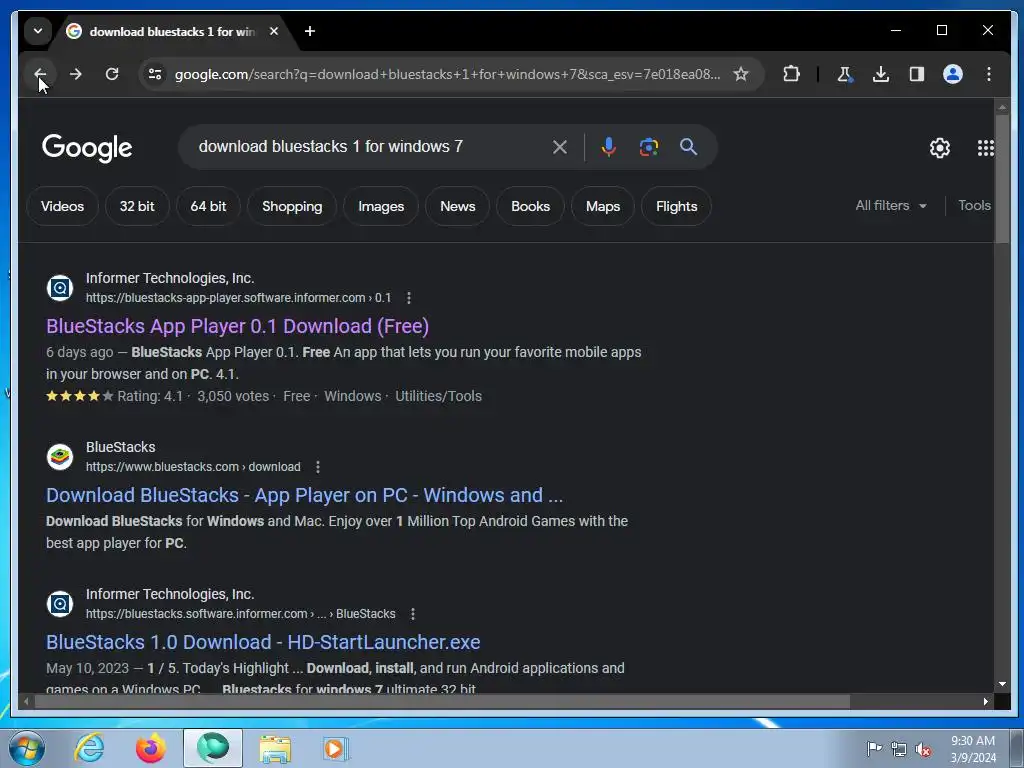Screen dimensions: 1024x768
Task: Switch to Books results
Action: tap(530, 206)
